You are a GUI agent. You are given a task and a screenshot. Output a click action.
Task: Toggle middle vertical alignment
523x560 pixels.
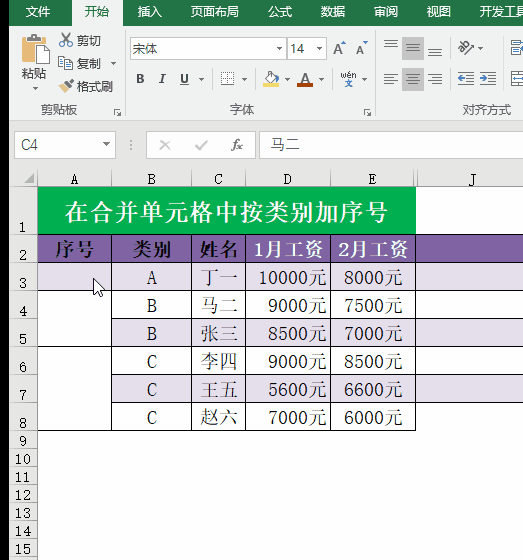point(413,48)
